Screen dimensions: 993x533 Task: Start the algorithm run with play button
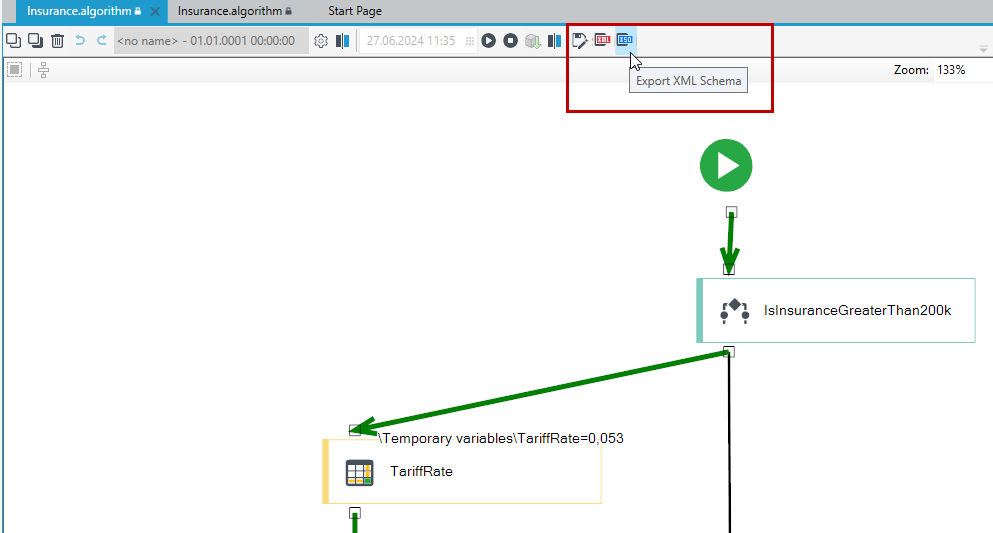pos(488,41)
